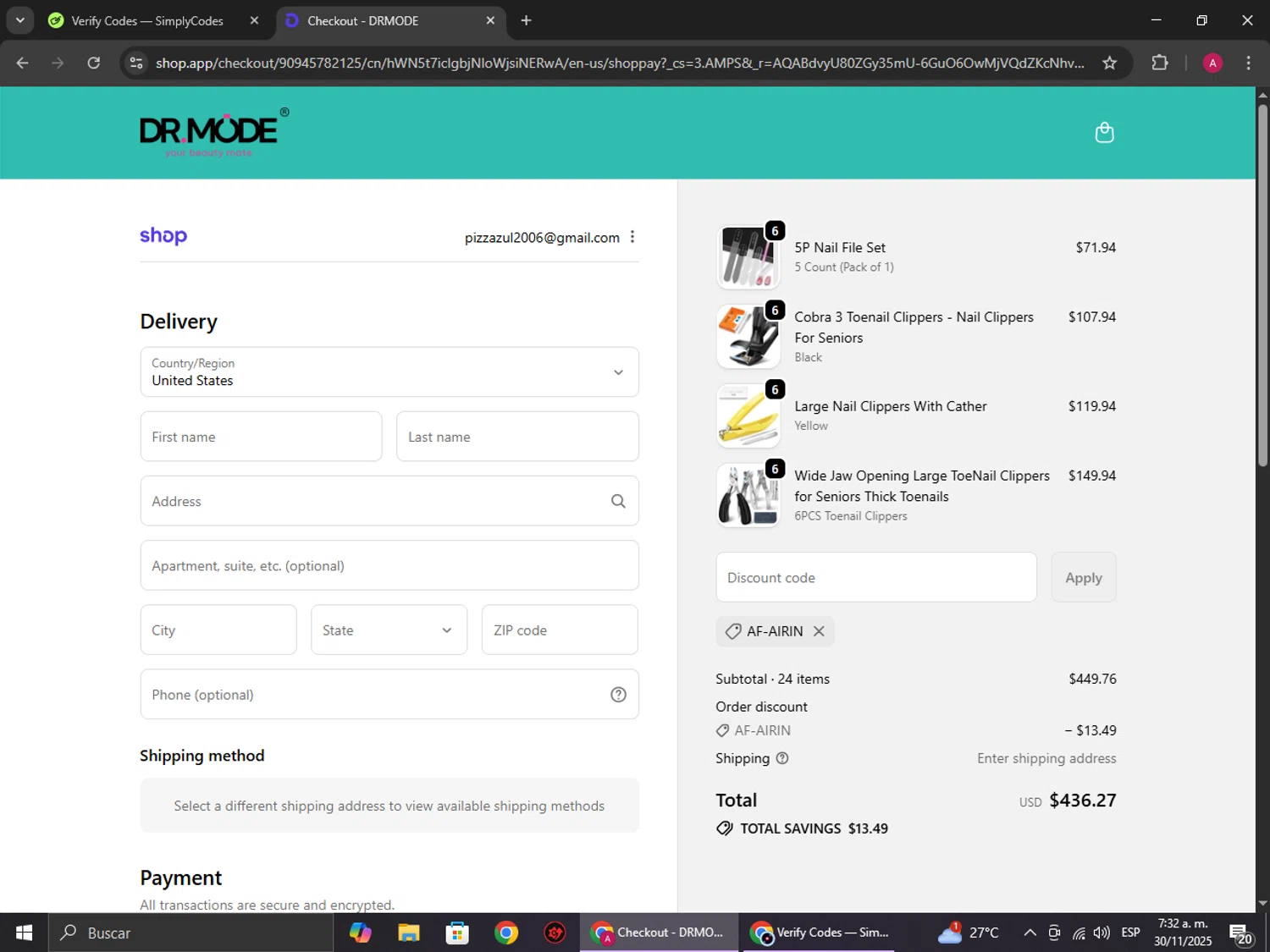Click the Apartment, suite, etc. field
1270x952 pixels.
(389, 565)
